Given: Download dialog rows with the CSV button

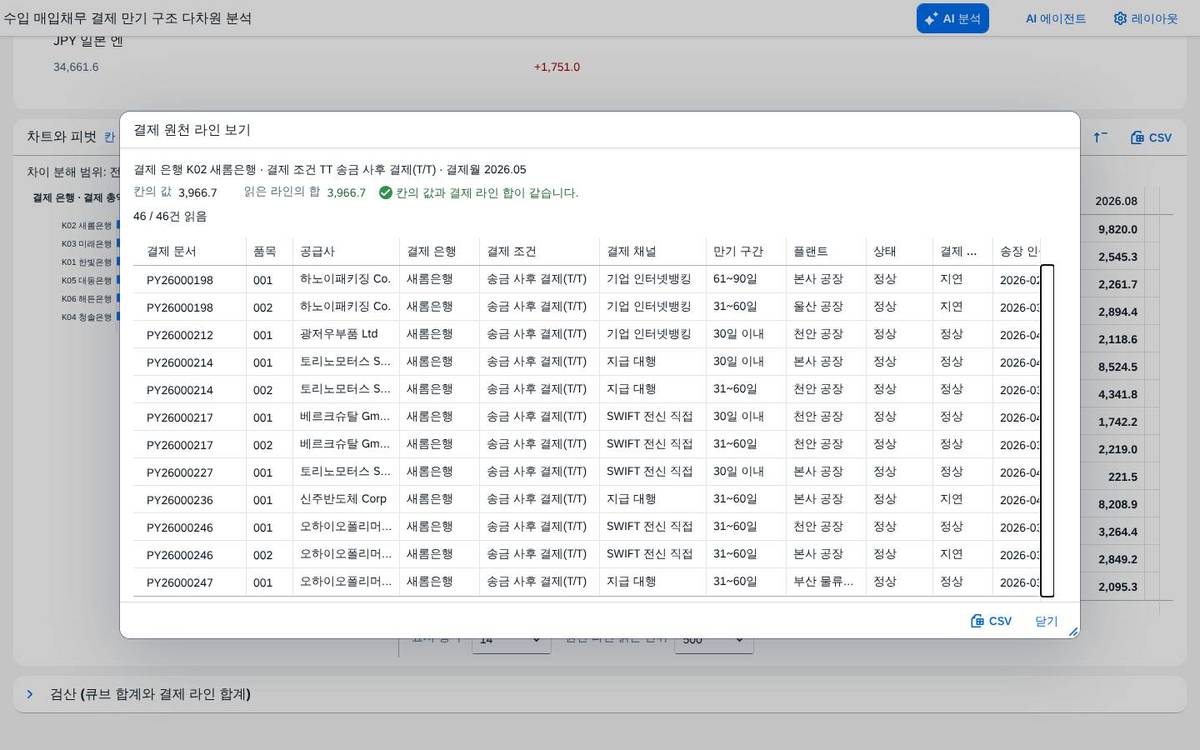Looking at the screenshot, I should pyautogui.click(x=991, y=621).
